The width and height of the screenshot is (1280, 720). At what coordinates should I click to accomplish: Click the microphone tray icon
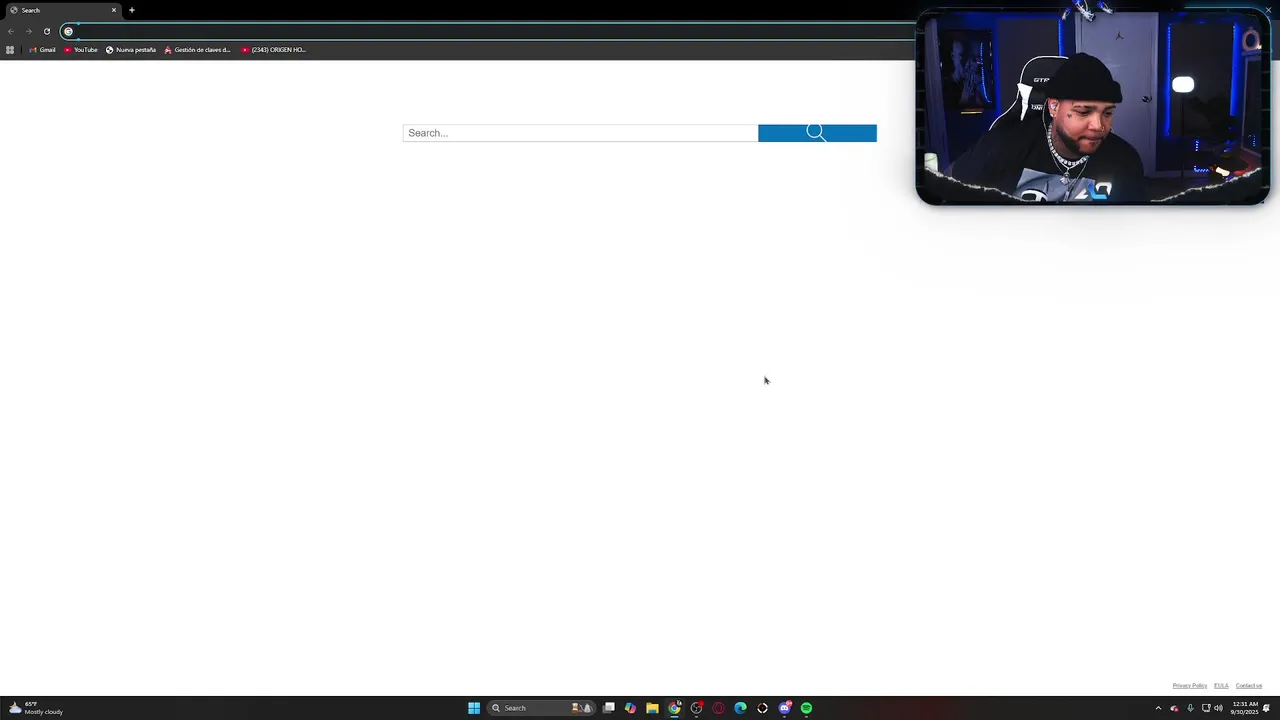(1190, 708)
